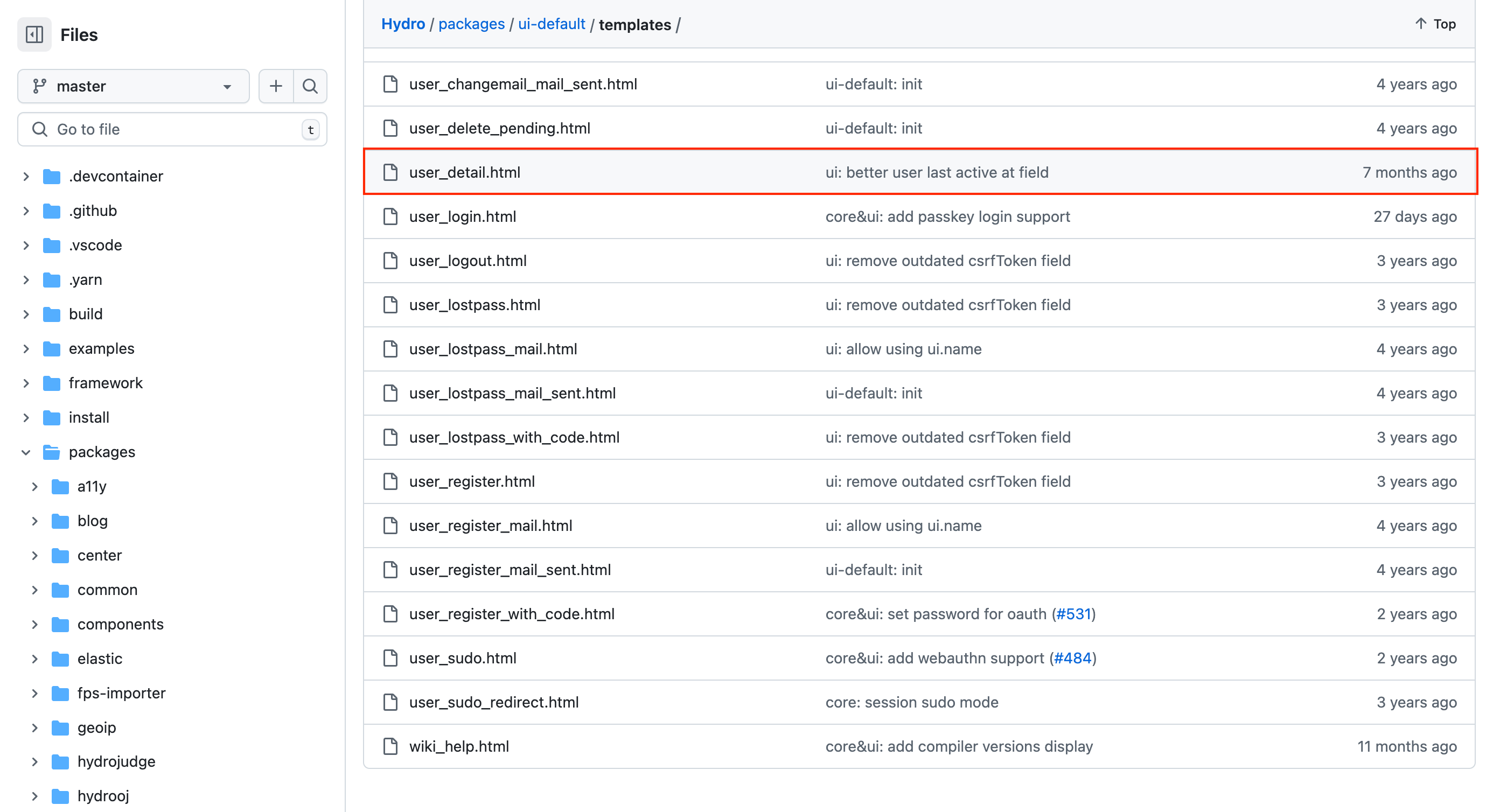This screenshot has width=1493, height=812.
Task: Click the folder icon for framework
Action: pos(52,383)
